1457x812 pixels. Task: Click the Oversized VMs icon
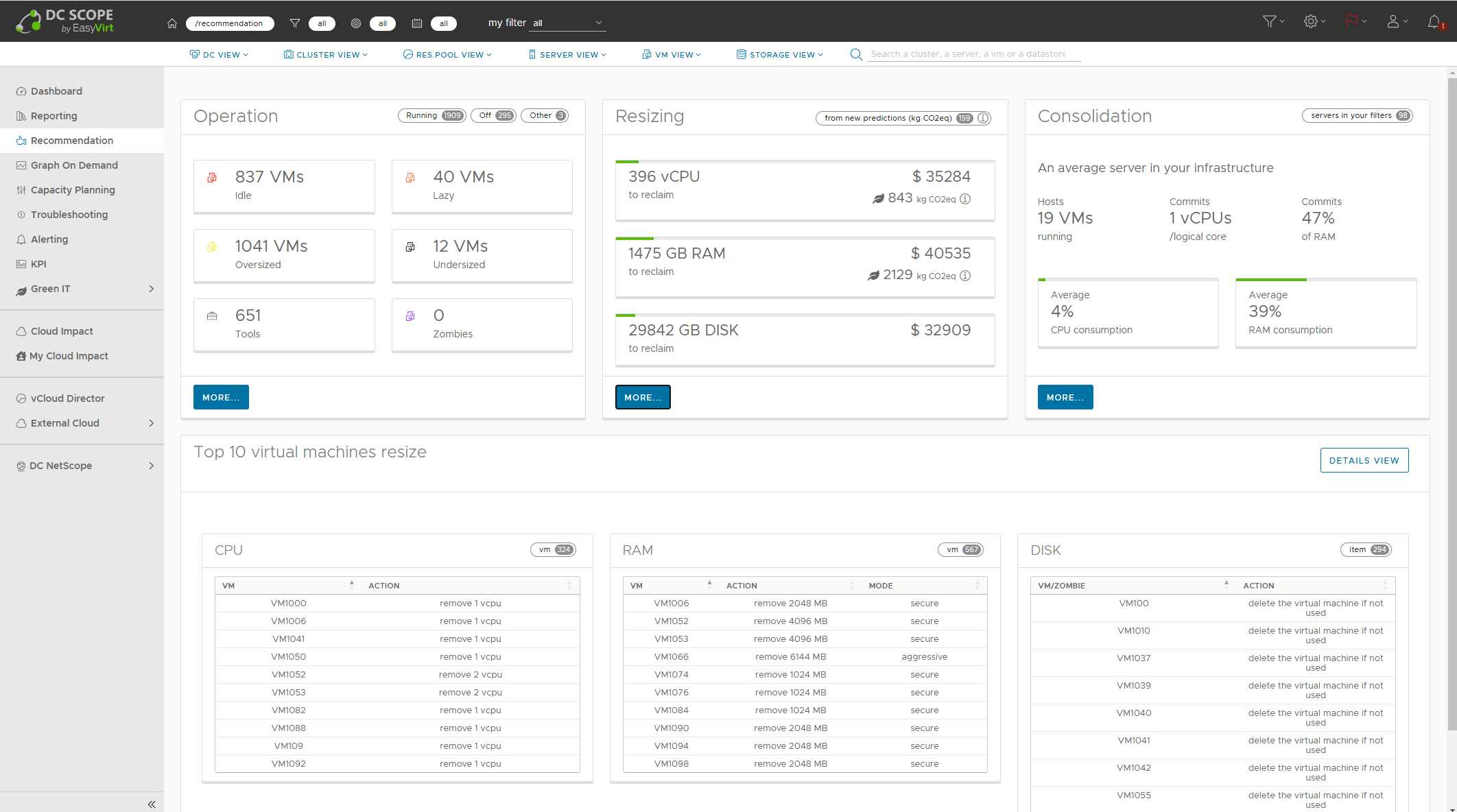pyautogui.click(x=212, y=247)
